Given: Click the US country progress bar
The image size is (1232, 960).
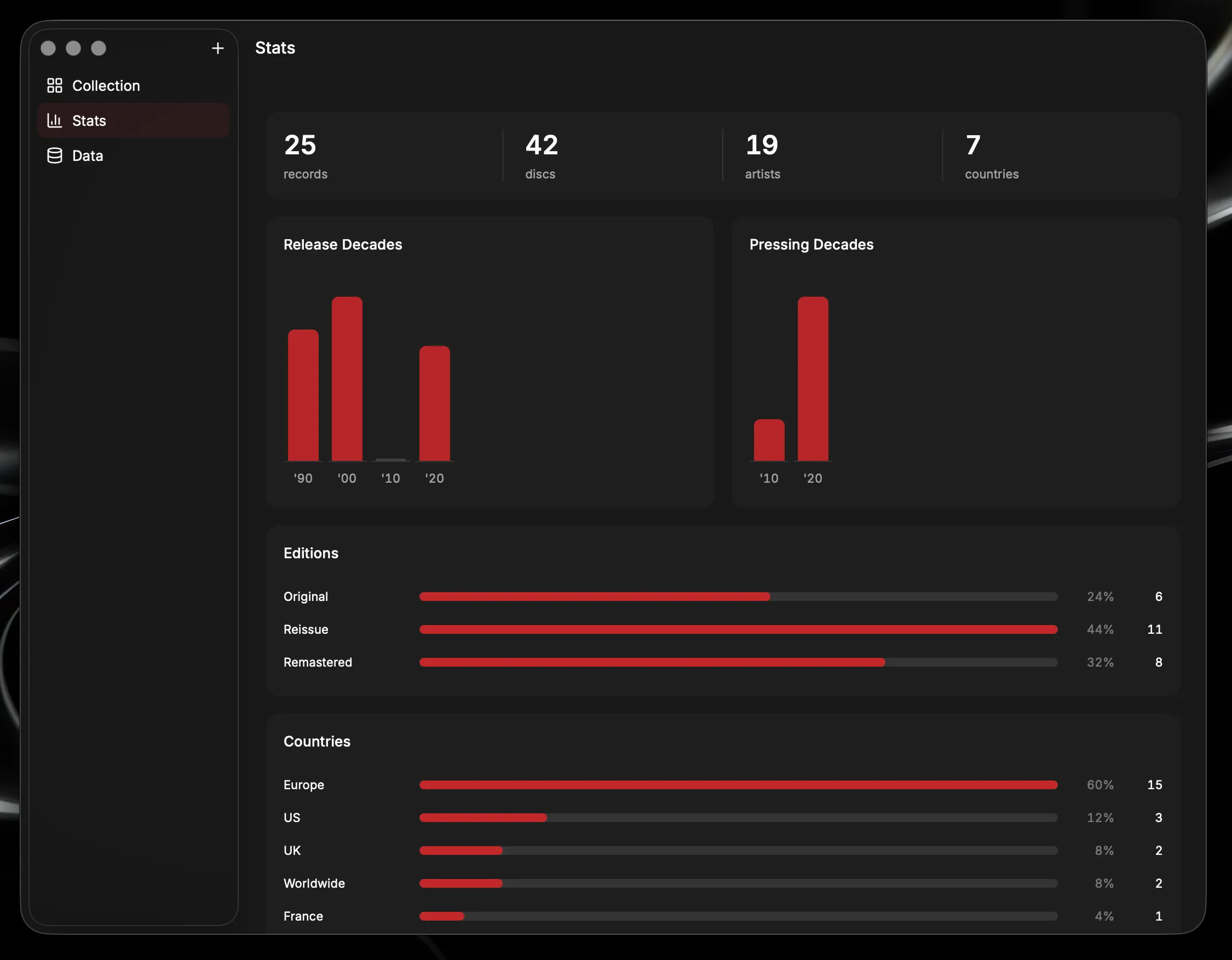Looking at the screenshot, I should point(739,817).
